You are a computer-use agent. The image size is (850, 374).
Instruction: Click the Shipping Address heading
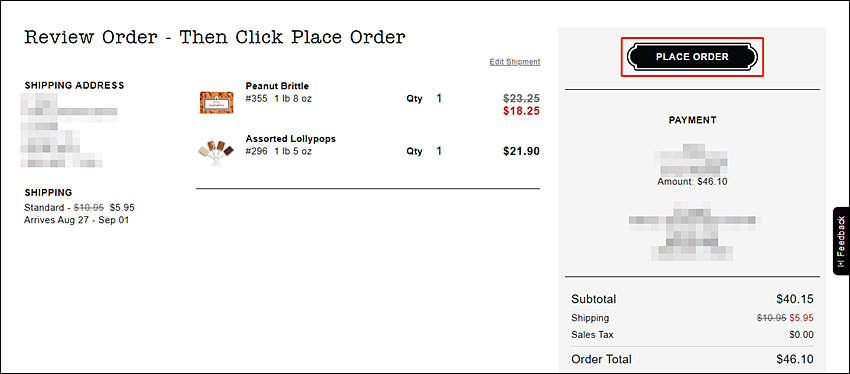tap(74, 85)
